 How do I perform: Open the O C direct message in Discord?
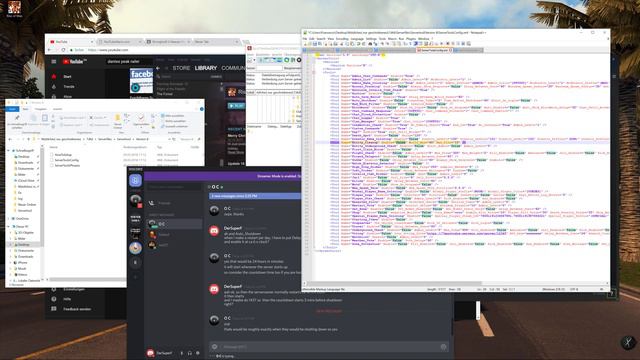tap(175, 224)
